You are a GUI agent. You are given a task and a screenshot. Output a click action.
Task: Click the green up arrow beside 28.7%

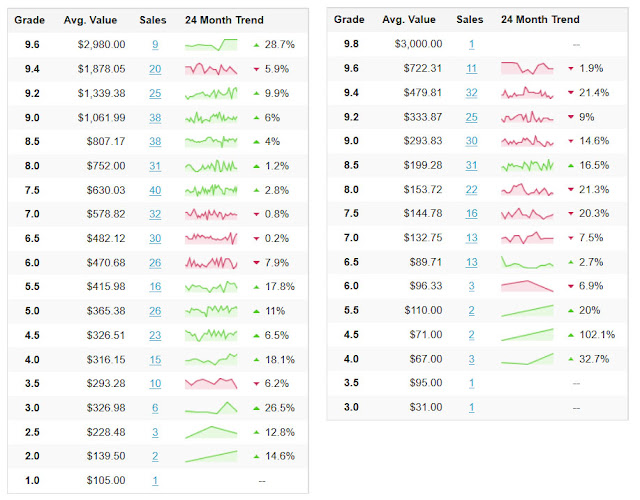pyautogui.click(x=256, y=45)
